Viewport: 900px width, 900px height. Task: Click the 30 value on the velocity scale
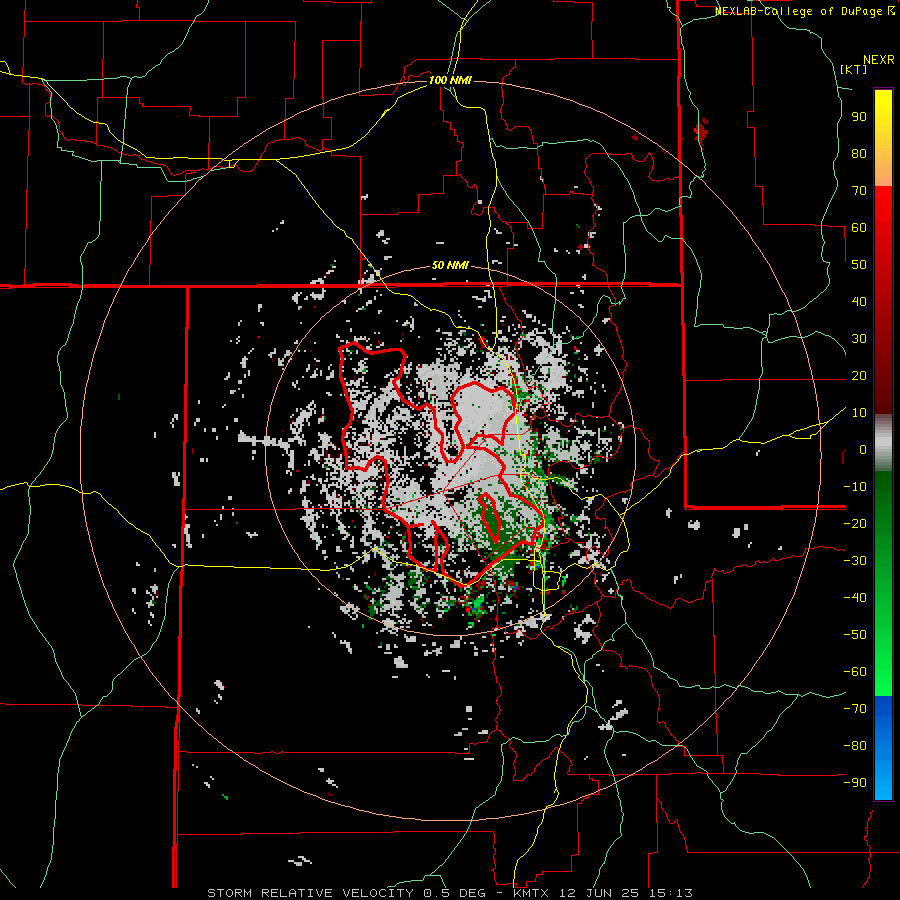click(x=859, y=338)
